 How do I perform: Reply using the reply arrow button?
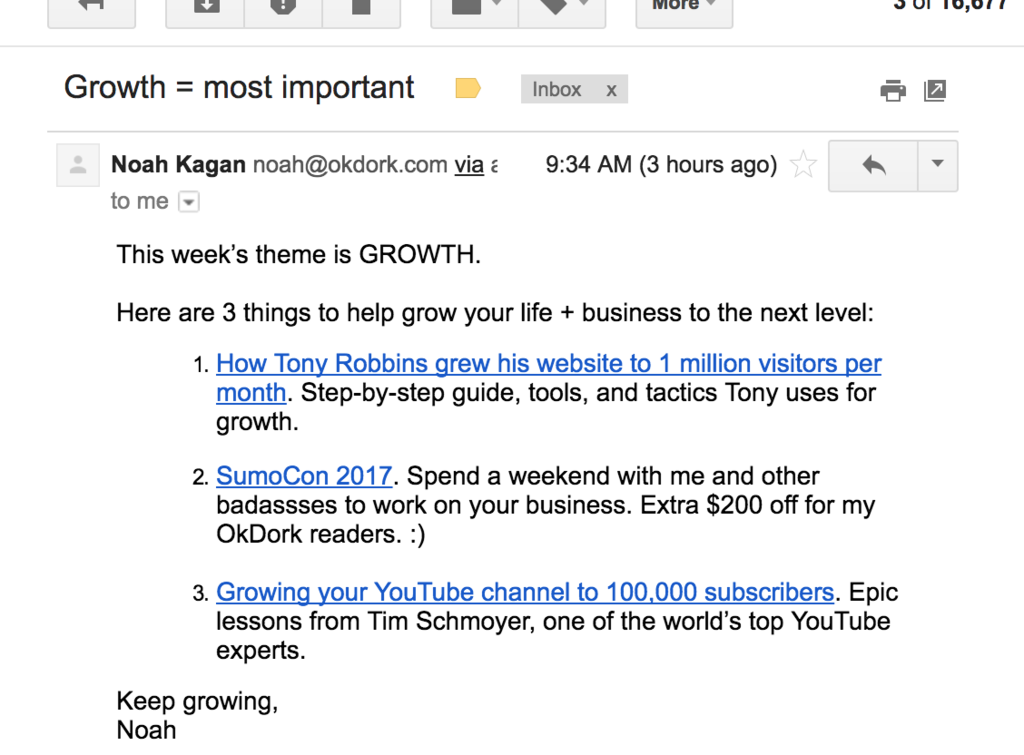873,165
